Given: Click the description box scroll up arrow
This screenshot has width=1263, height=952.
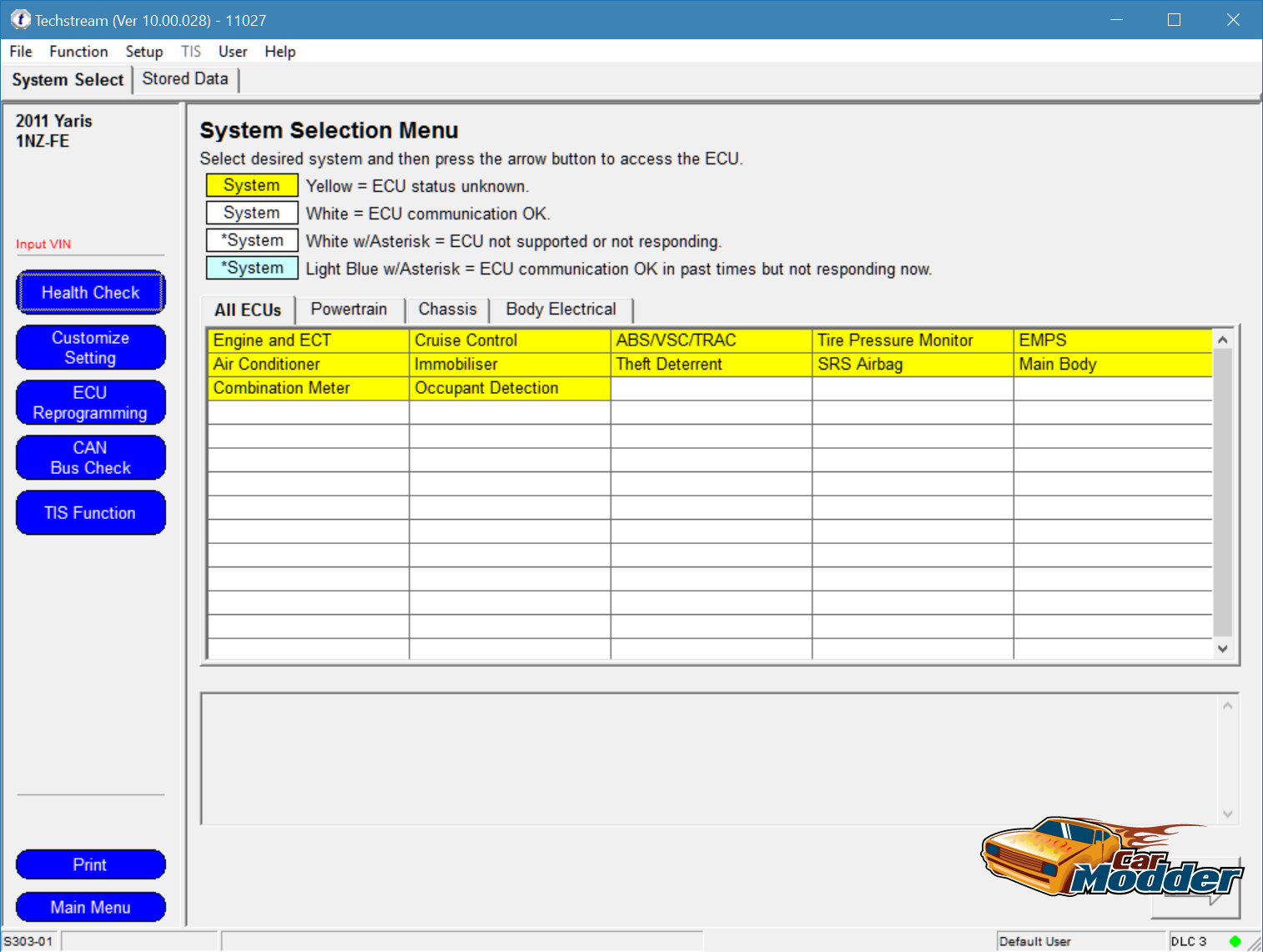Looking at the screenshot, I should click(x=1227, y=706).
